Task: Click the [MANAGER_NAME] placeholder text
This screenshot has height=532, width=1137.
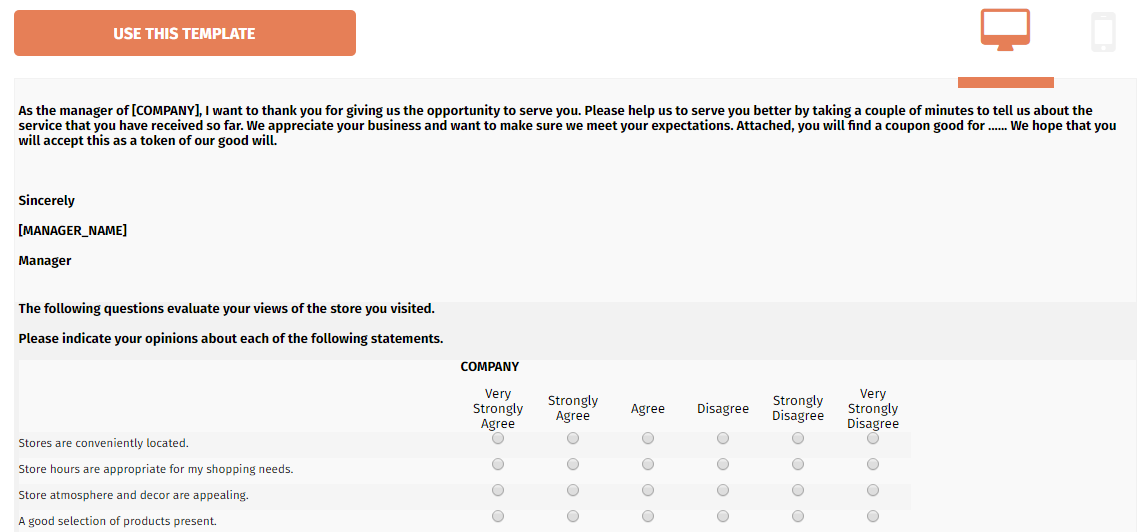Action: pyautogui.click(x=73, y=230)
